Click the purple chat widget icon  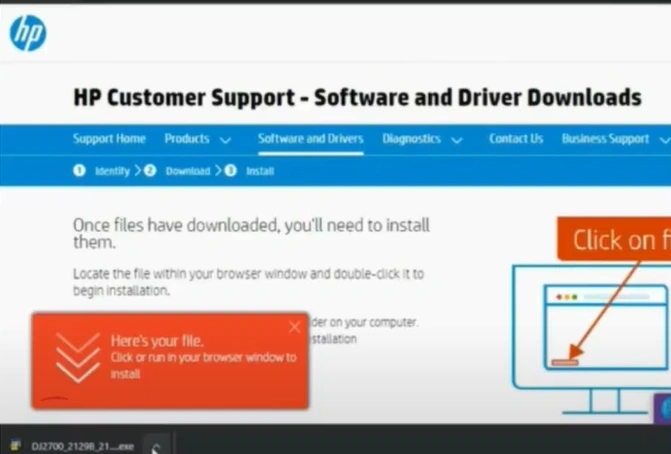(663, 409)
